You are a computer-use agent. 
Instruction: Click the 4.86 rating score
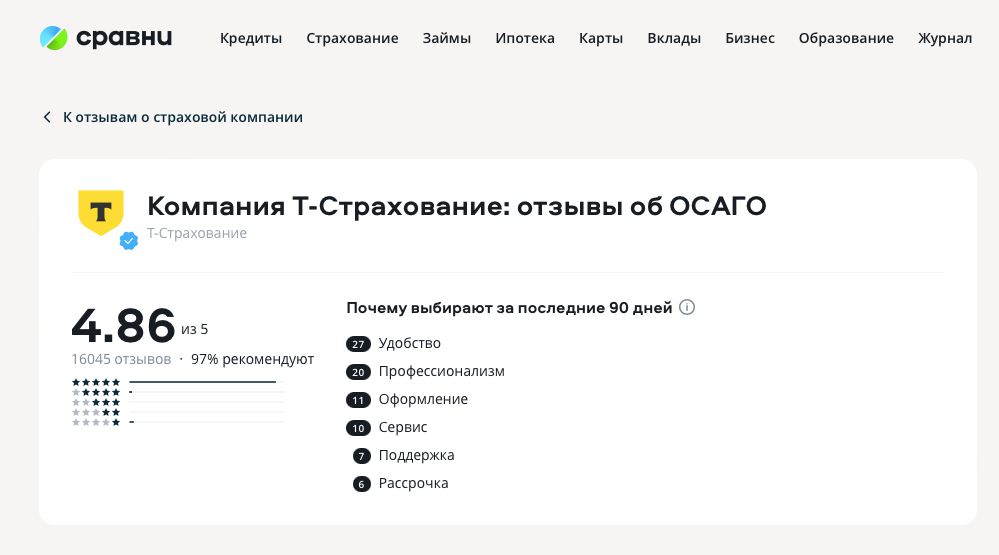[123, 325]
